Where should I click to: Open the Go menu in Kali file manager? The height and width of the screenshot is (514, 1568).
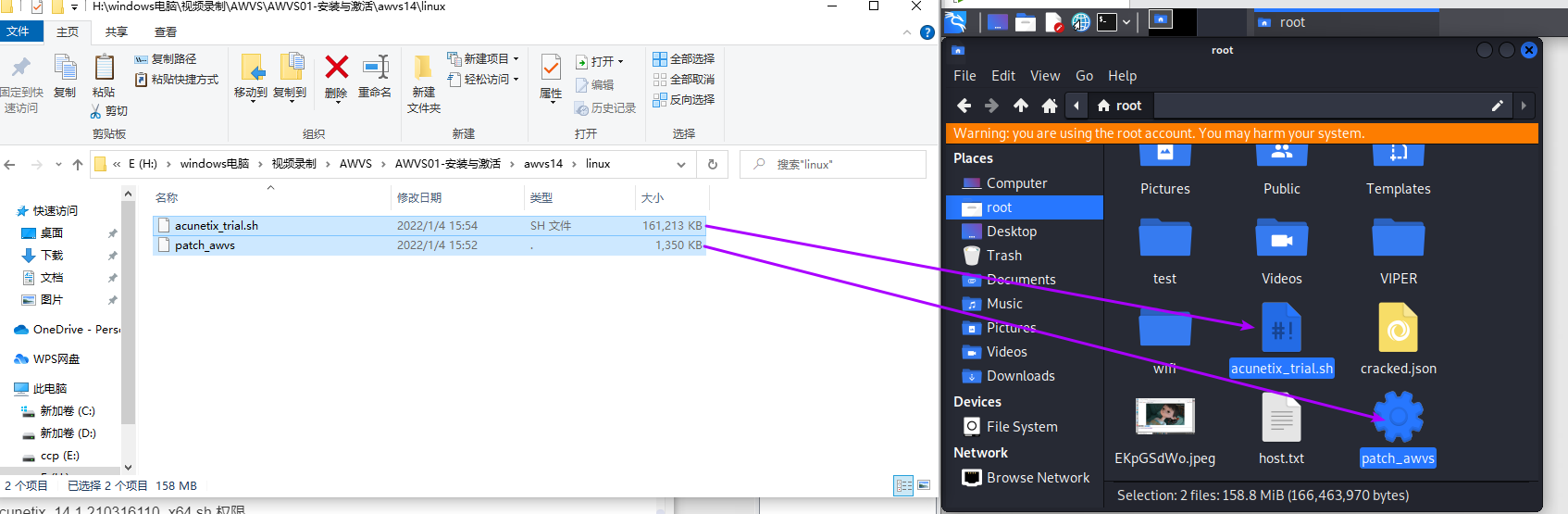[x=1084, y=76]
